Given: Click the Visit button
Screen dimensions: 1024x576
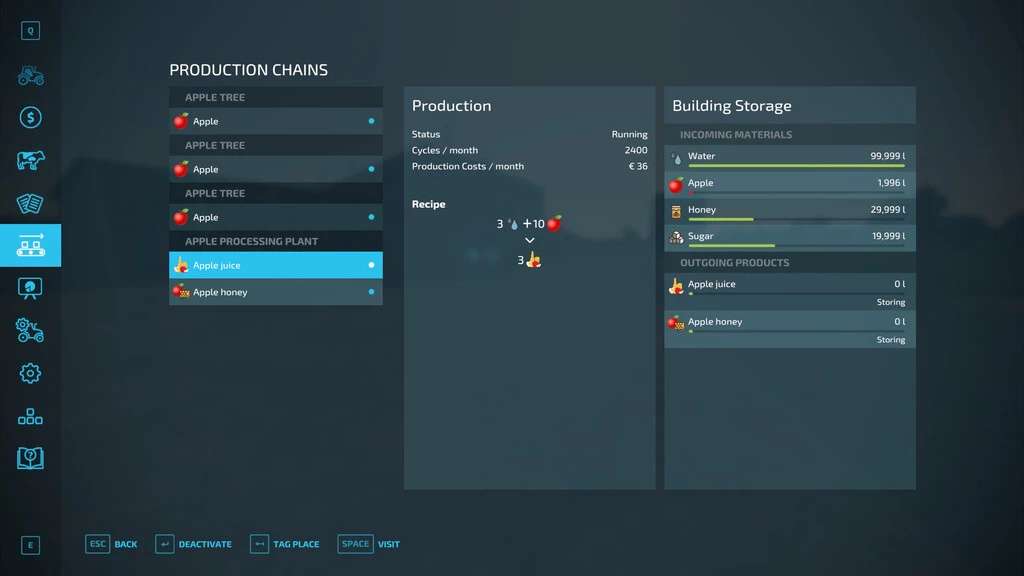Looking at the screenshot, I should point(369,544).
